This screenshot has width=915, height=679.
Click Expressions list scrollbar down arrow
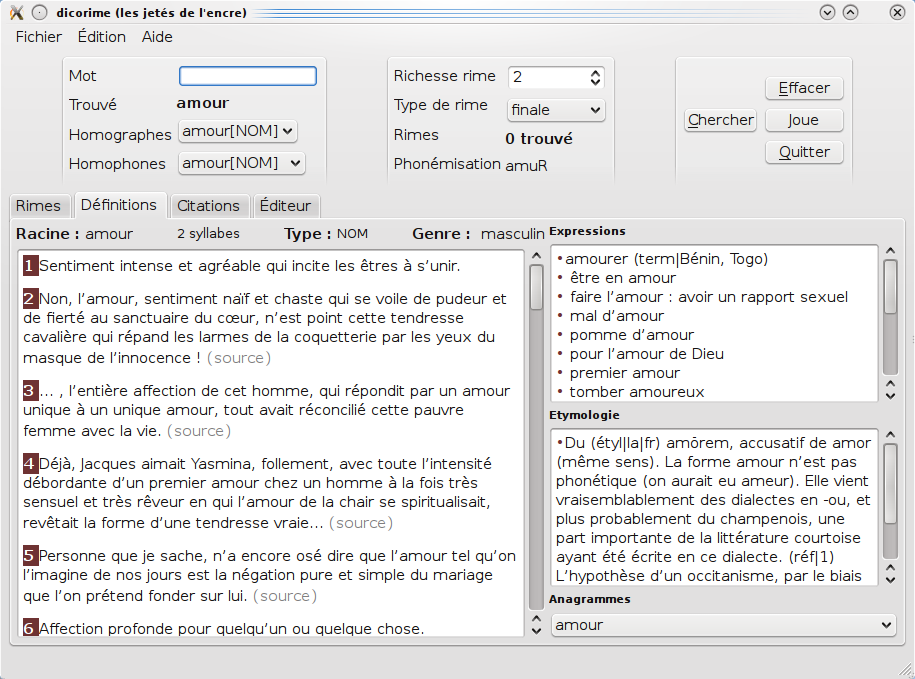click(890, 396)
